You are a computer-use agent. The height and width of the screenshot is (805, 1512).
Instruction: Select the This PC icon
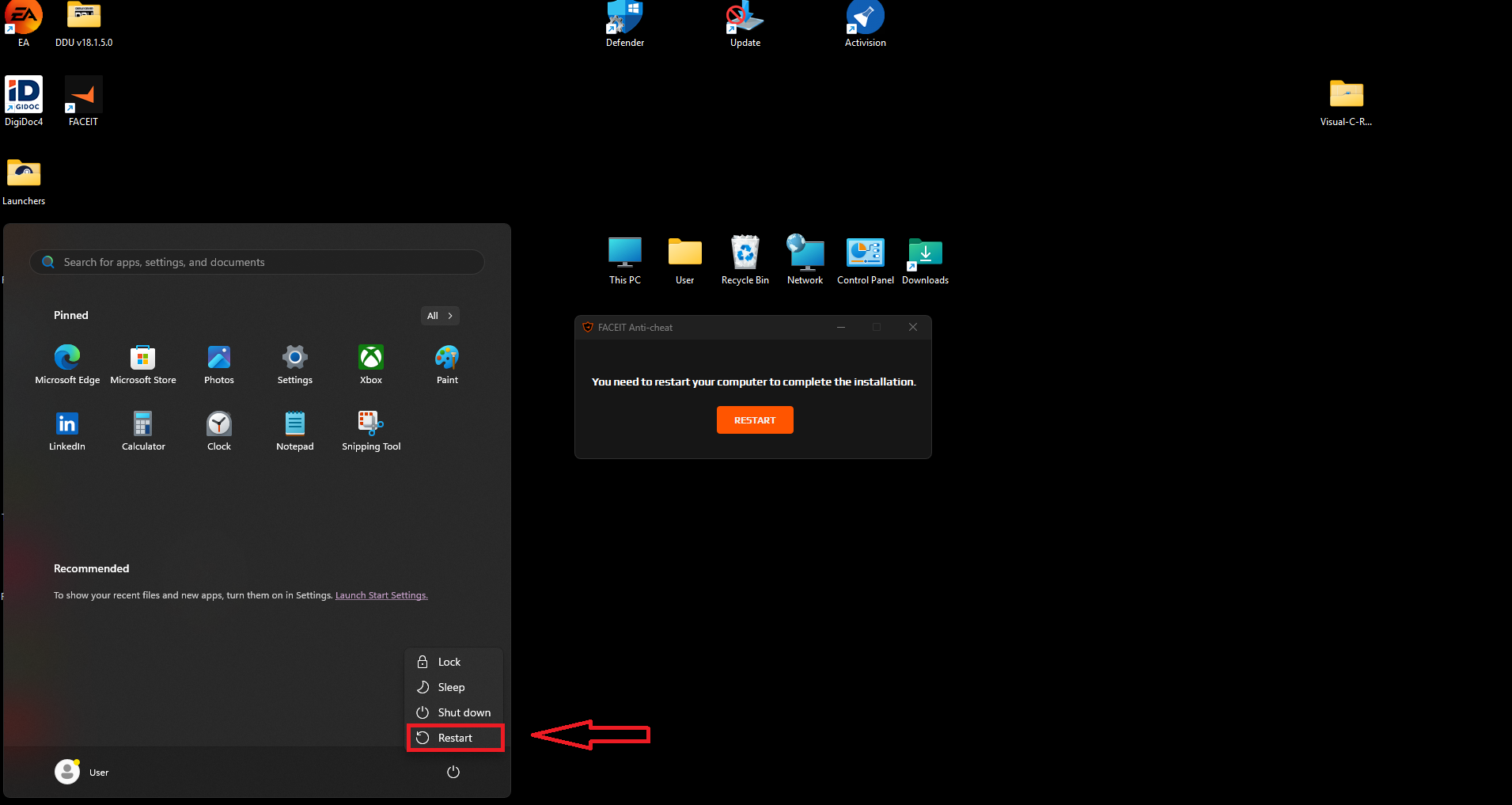click(625, 260)
